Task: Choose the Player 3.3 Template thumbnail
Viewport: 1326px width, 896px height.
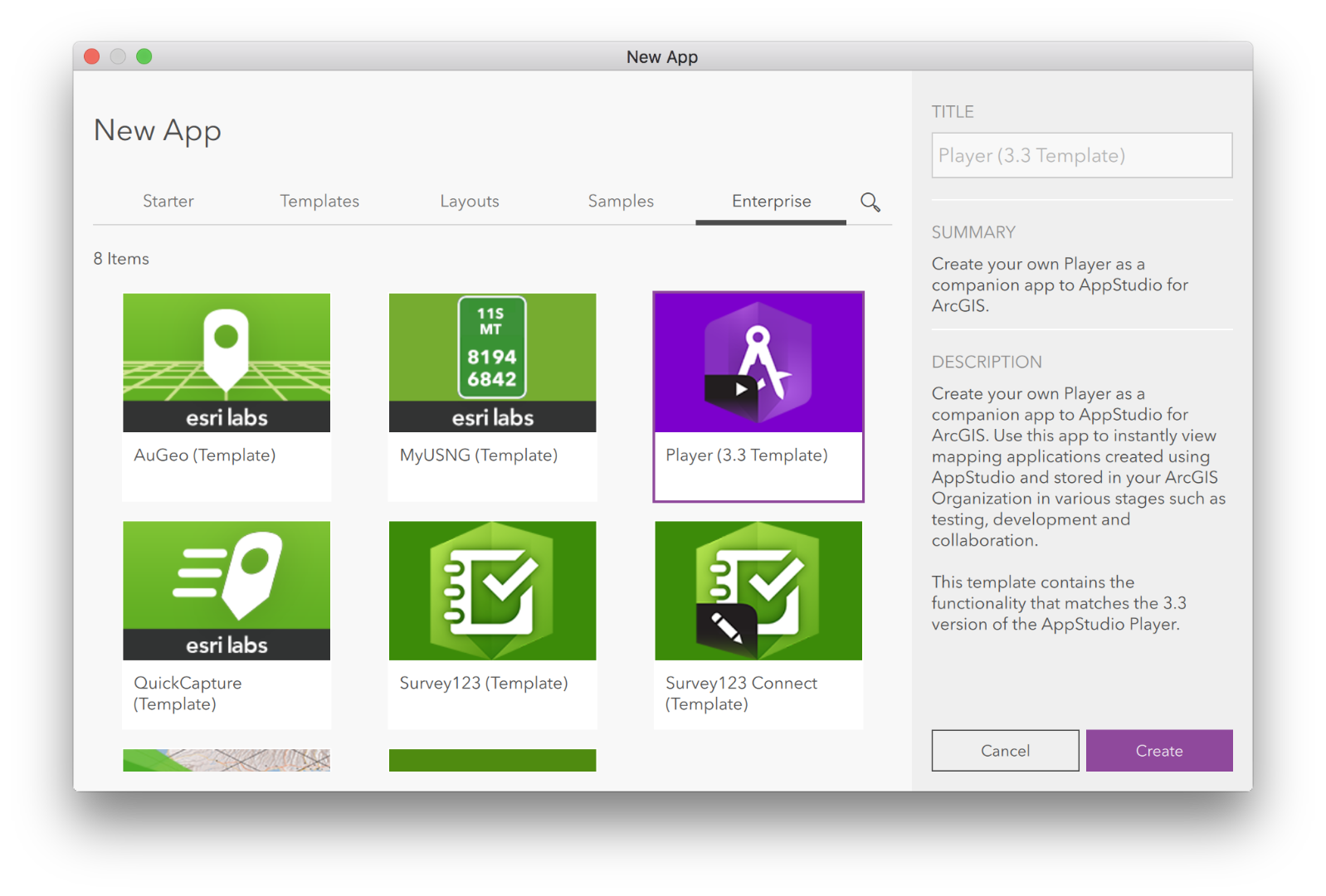Action: tap(758, 363)
